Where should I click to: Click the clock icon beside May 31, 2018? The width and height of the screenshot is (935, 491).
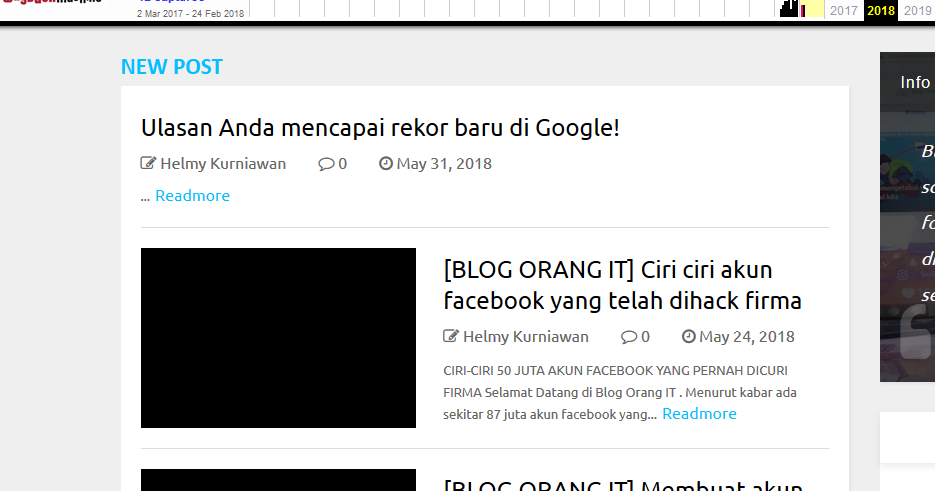pos(386,163)
